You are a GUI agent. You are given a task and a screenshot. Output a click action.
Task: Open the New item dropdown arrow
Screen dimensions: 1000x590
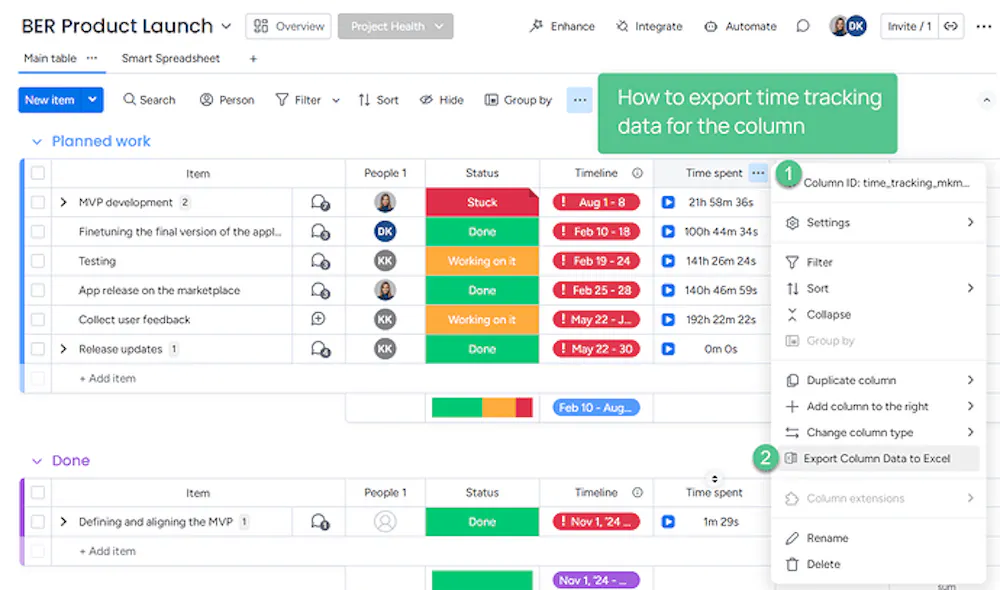tap(92, 100)
